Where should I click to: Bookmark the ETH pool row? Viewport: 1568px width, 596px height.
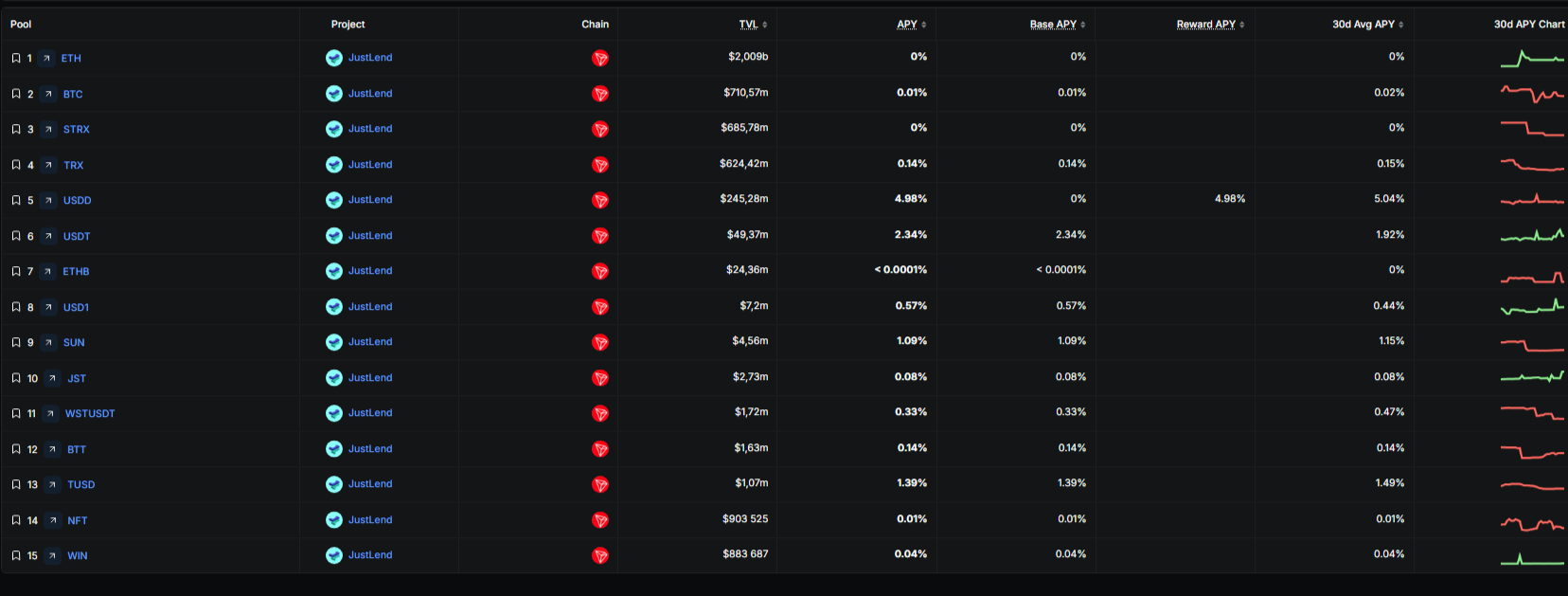16,59
